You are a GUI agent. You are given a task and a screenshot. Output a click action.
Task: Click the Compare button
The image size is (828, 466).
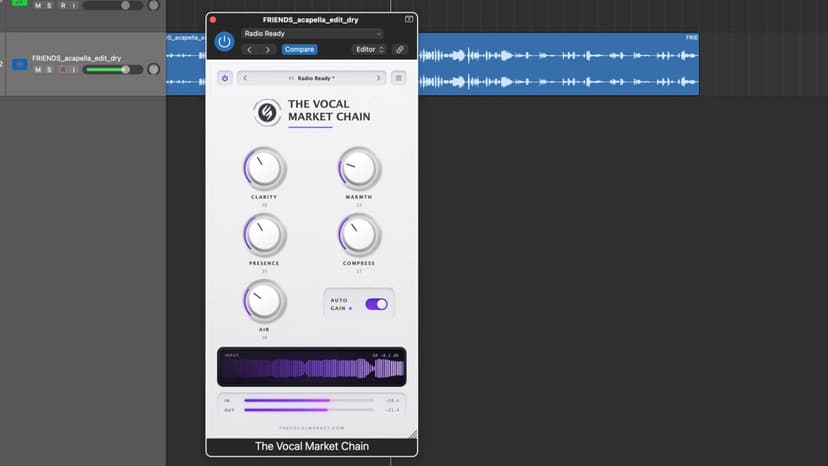(299, 50)
